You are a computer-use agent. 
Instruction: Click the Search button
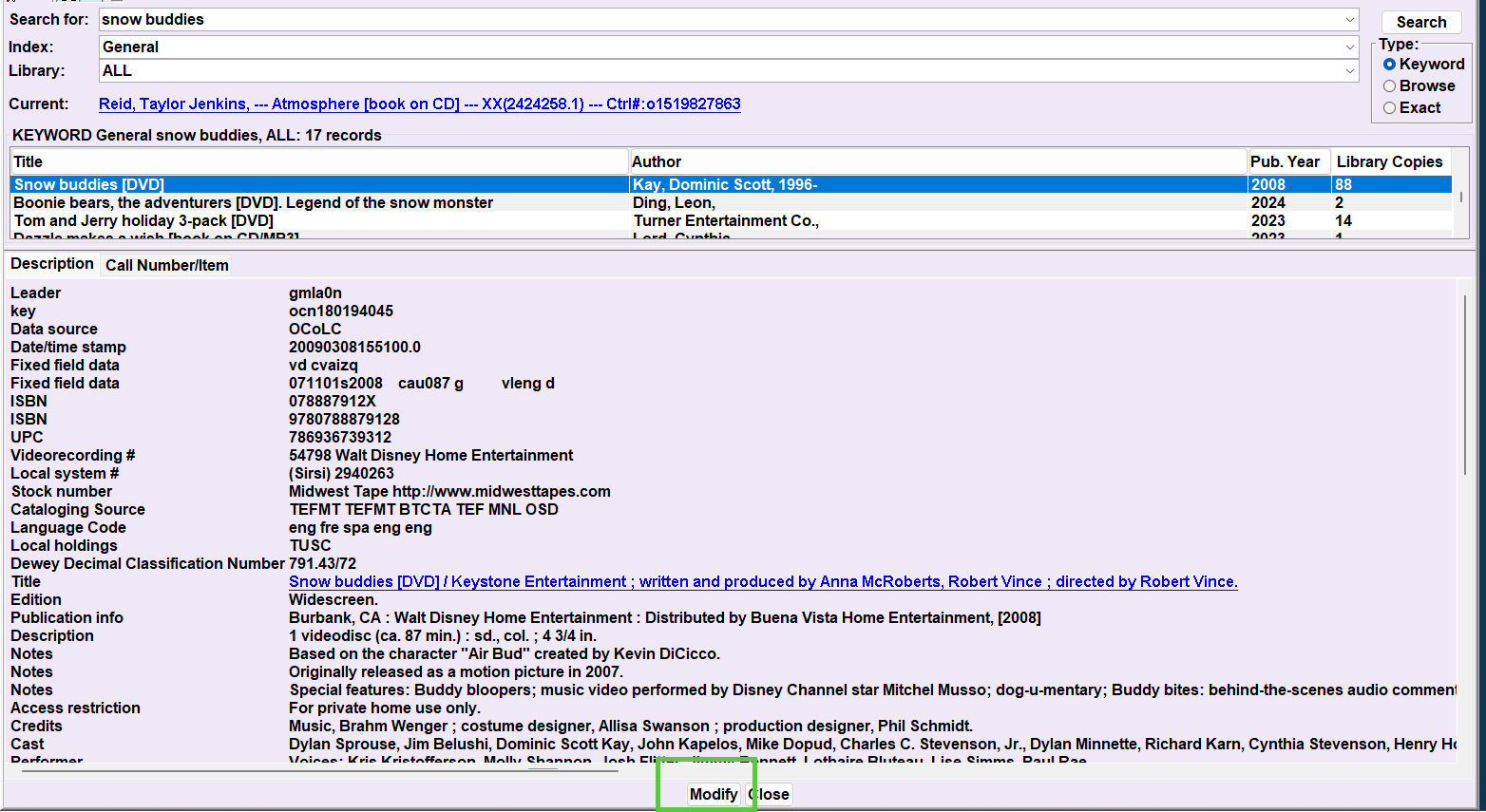tap(1421, 22)
